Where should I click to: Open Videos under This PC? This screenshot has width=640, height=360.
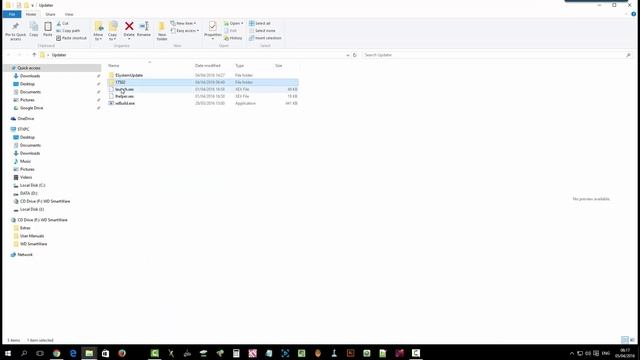click(x=26, y=178)
